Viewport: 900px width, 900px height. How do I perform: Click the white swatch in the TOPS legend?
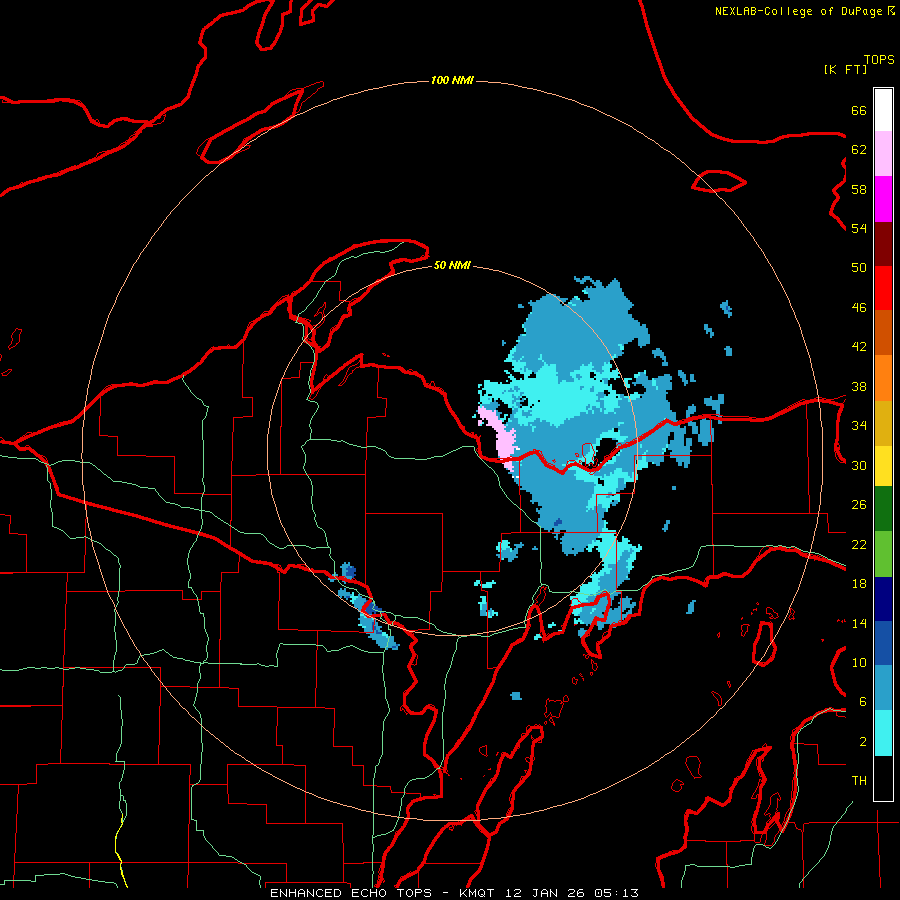[883, 110]
